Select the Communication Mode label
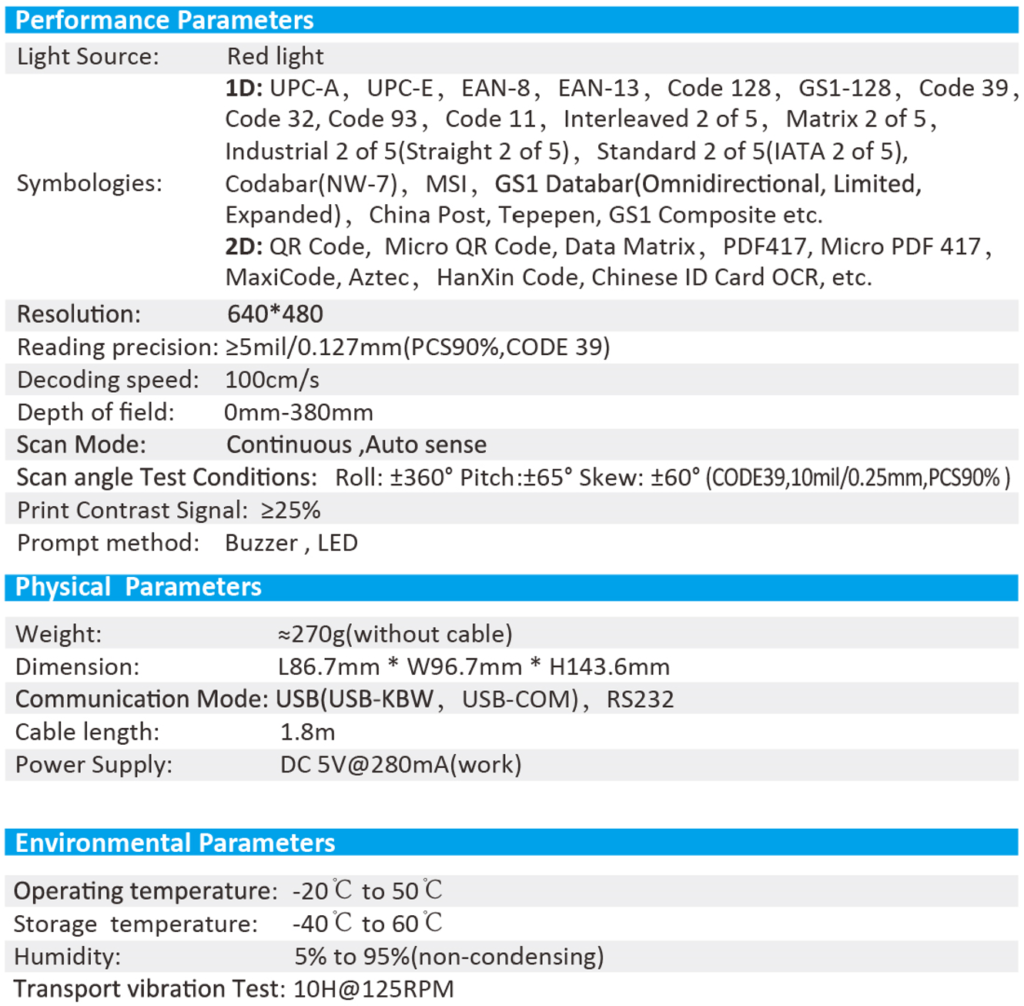 (x=140, y=699)
